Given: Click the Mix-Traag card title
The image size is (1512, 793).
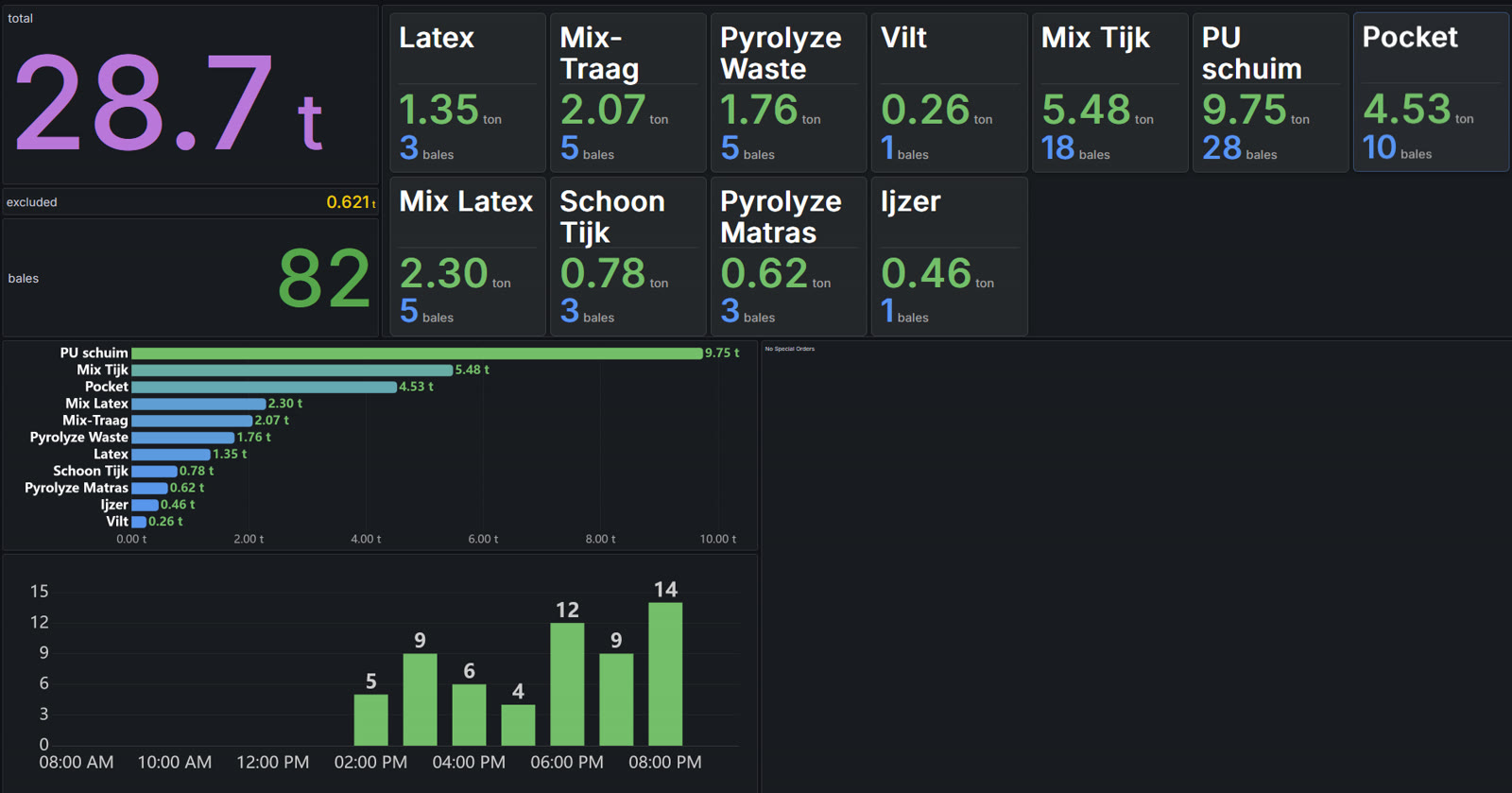Looking at the screenshot, I should (599, 53).
